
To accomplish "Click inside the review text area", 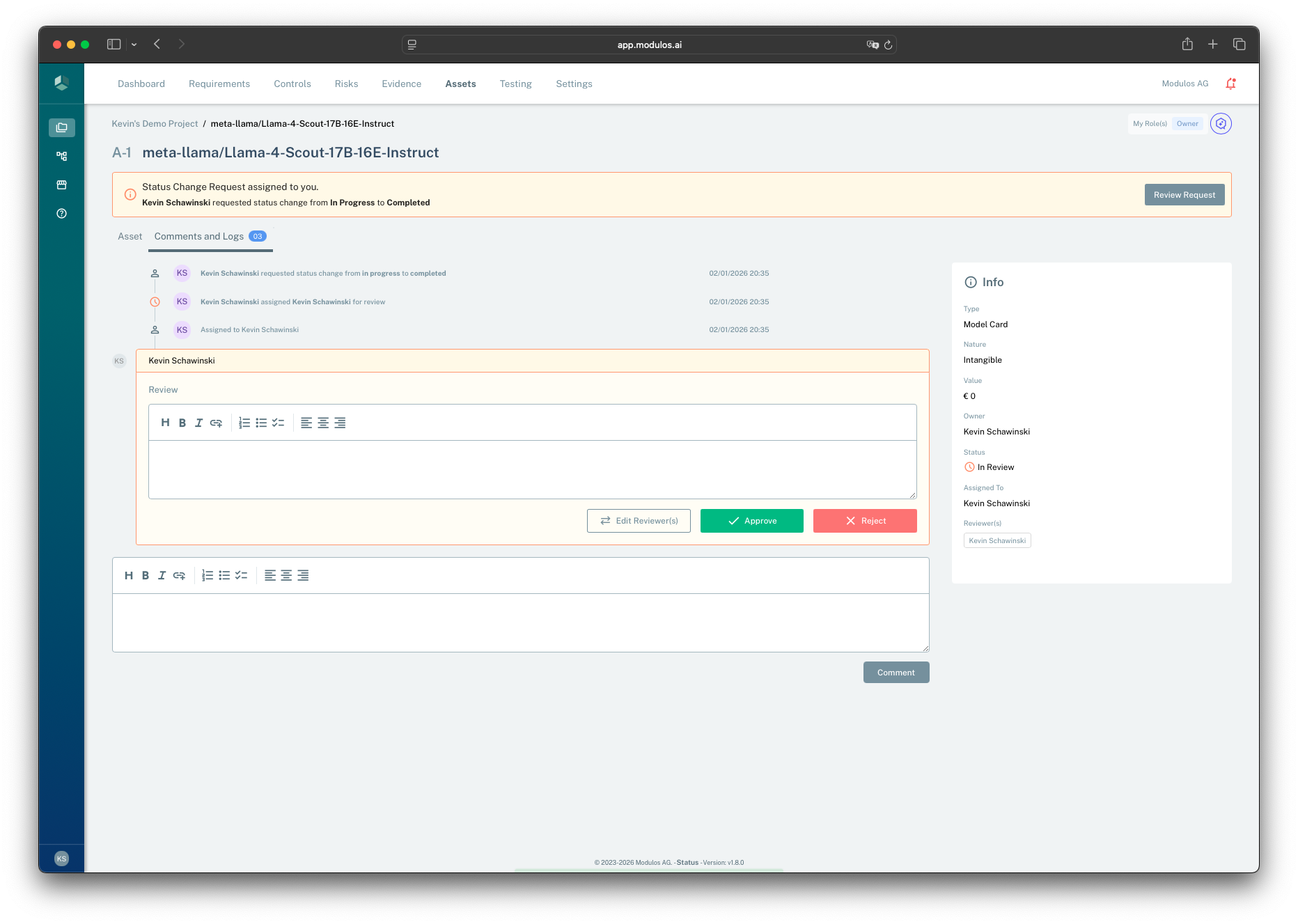I will tap(532, 467).
